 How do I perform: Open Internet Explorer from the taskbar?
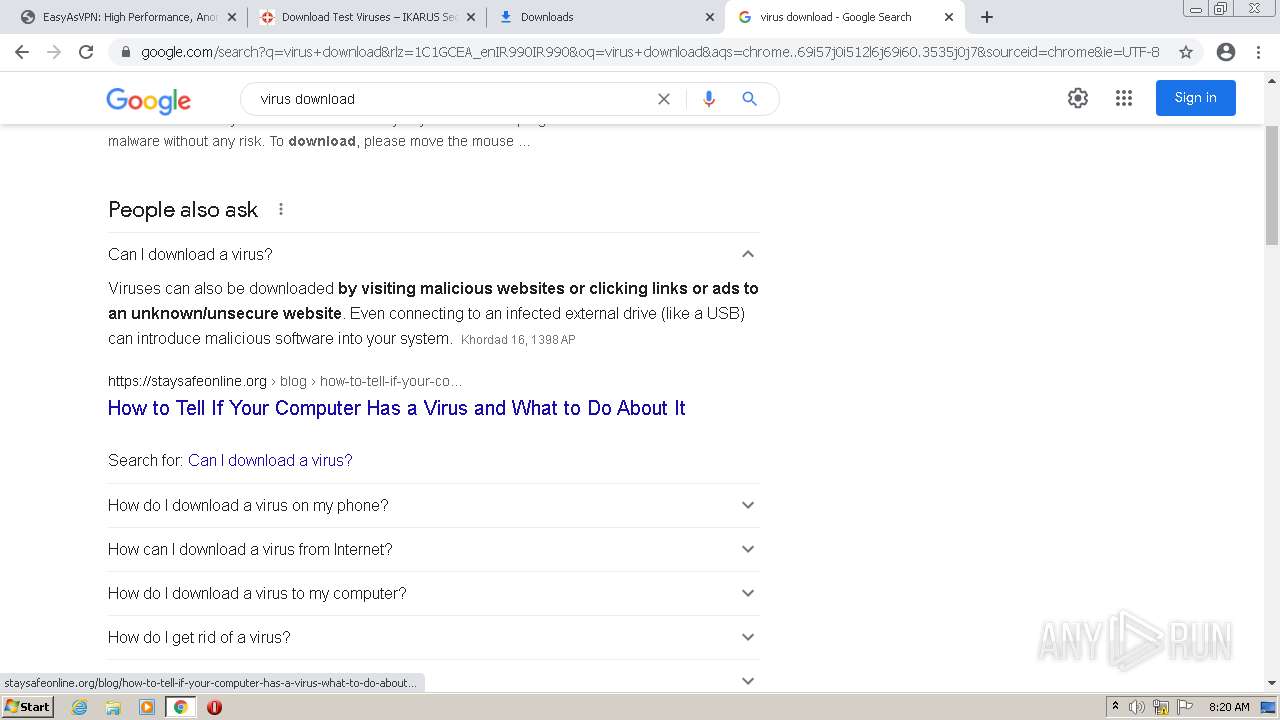click(x=80, y=707)
